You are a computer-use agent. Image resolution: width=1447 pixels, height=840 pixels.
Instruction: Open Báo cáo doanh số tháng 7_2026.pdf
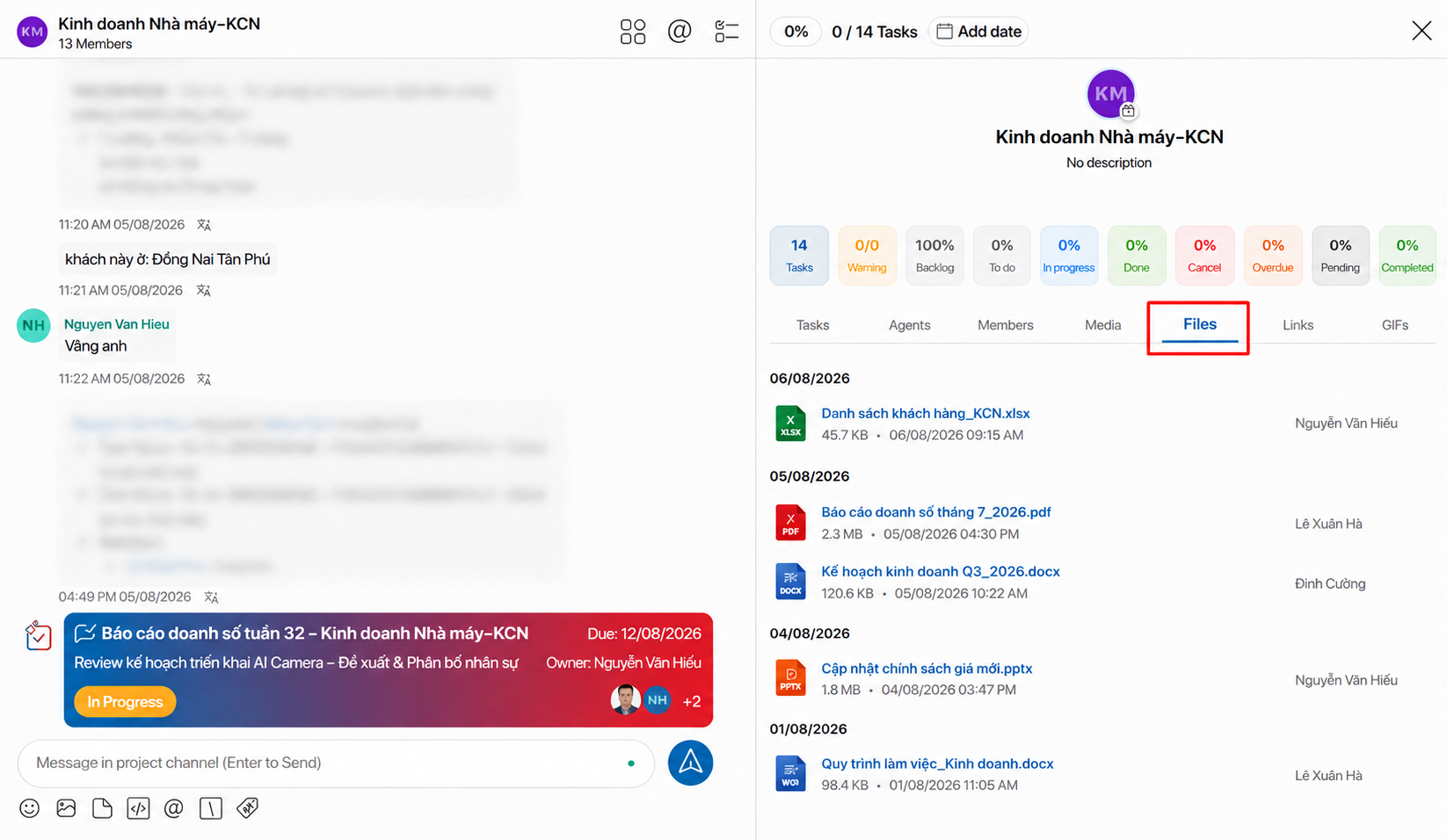click(936, 512)
